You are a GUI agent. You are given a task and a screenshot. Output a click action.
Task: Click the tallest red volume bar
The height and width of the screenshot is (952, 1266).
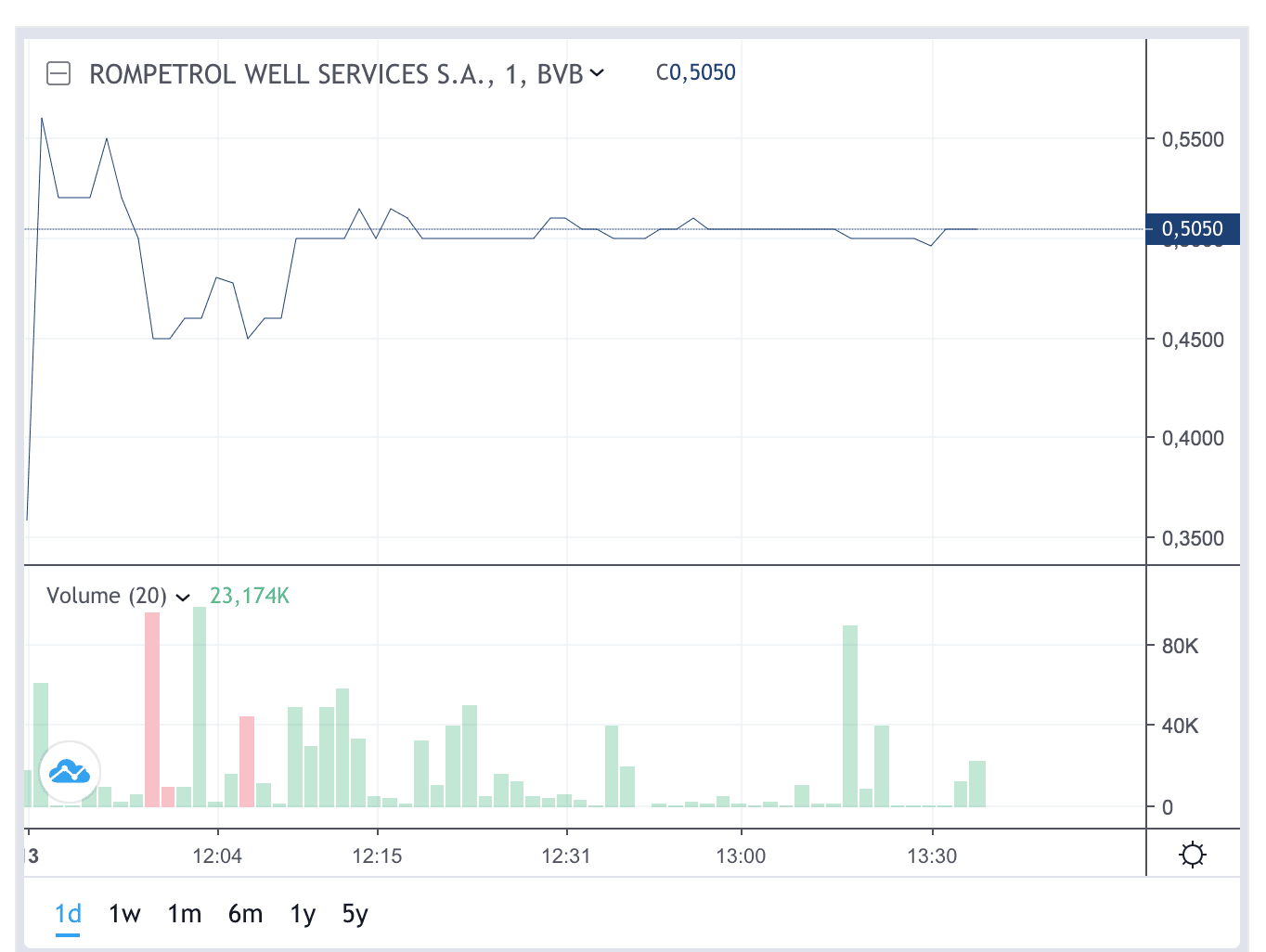[152, 710]
